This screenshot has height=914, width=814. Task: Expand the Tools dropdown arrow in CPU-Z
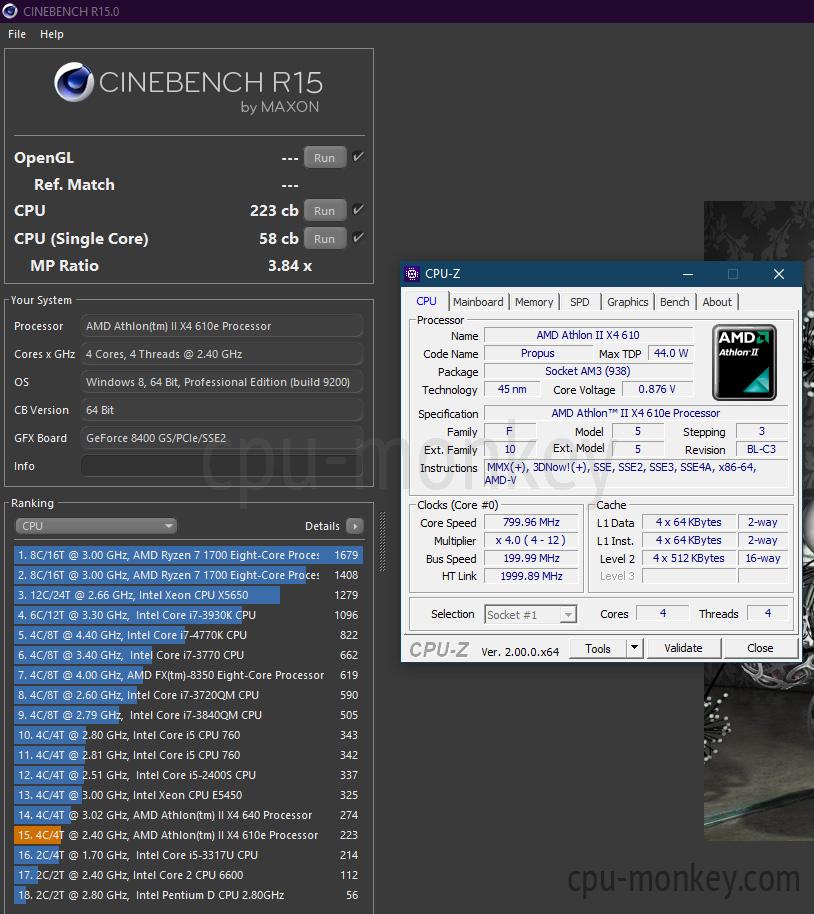(x=634, y=648)
